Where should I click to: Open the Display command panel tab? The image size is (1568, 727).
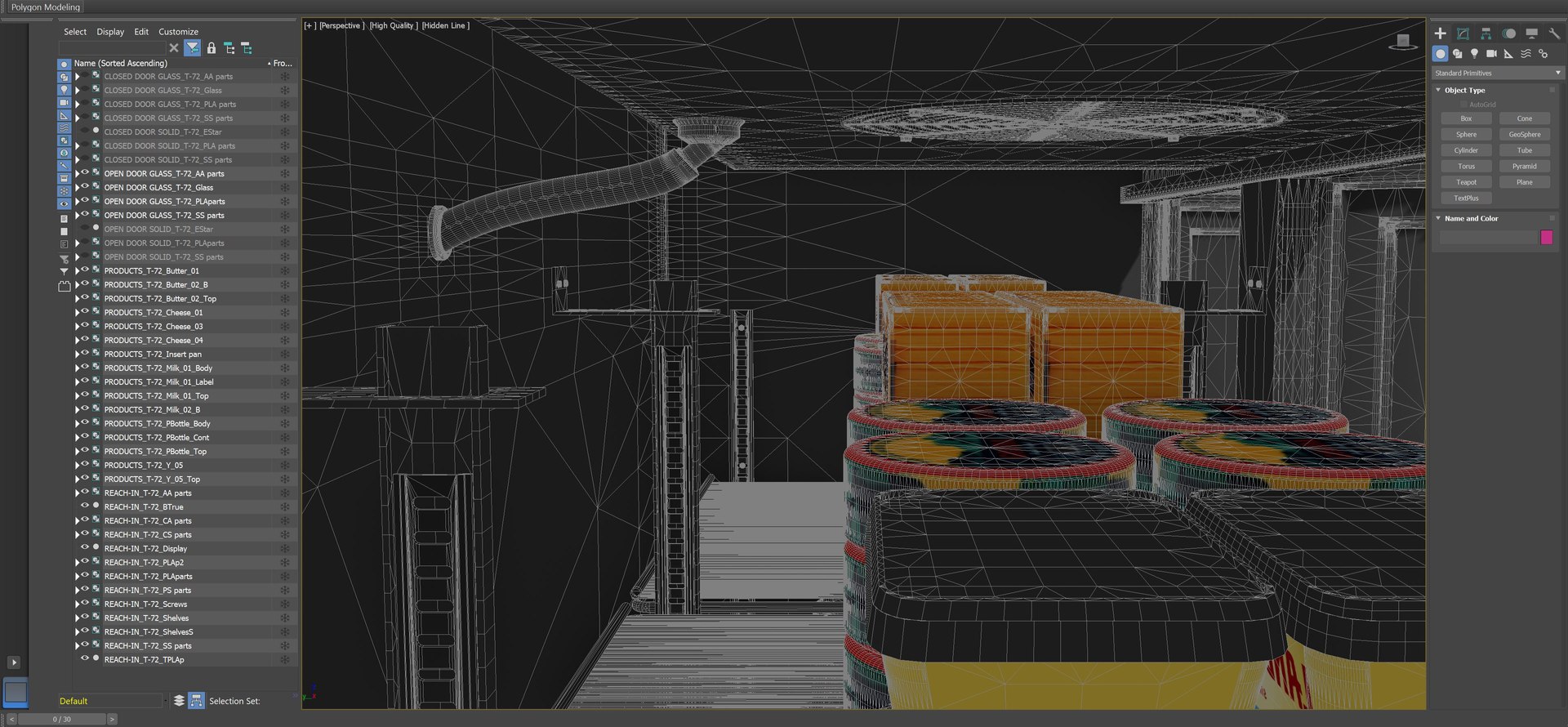click(x=1531, y=33)
